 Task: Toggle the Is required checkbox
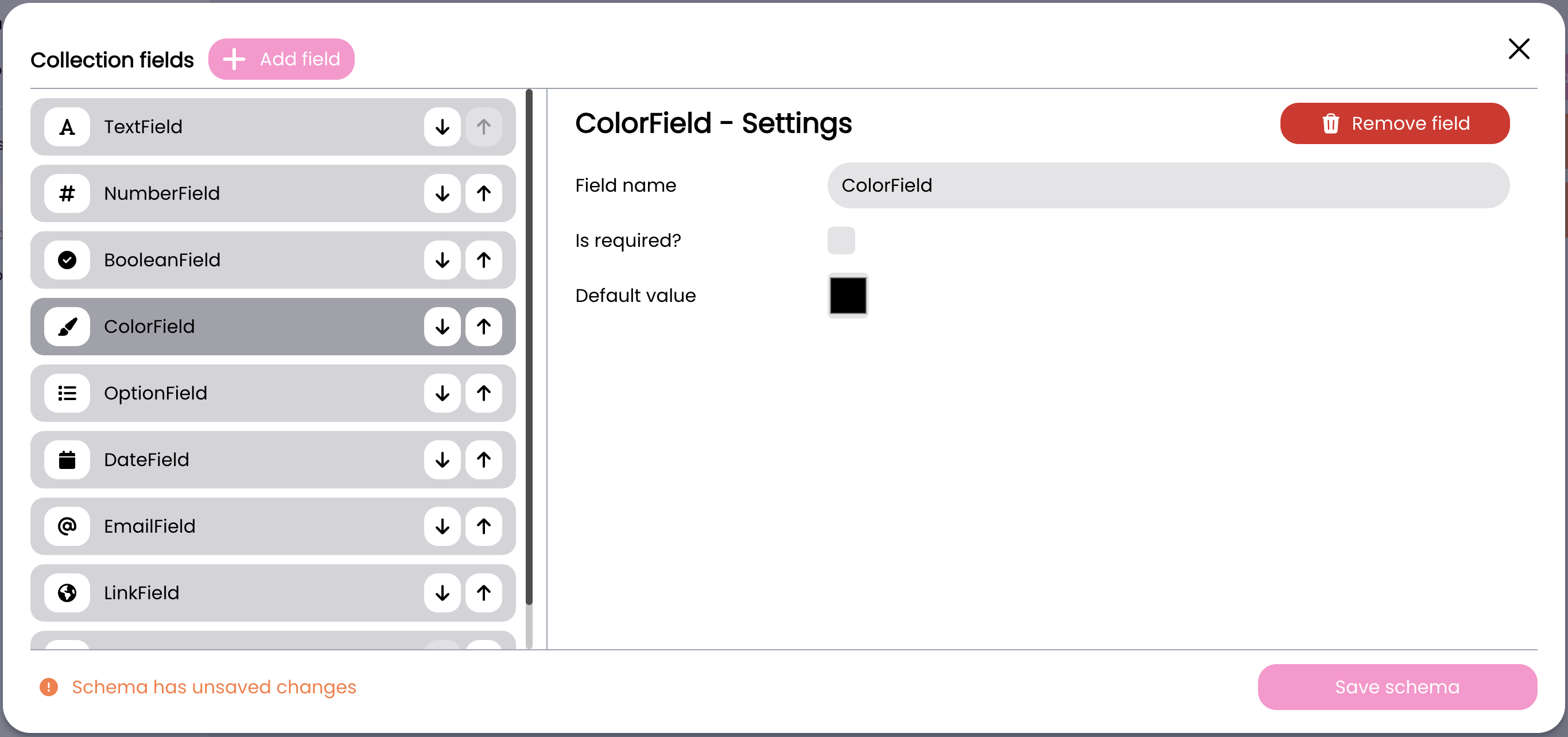(x=841, y=241)
